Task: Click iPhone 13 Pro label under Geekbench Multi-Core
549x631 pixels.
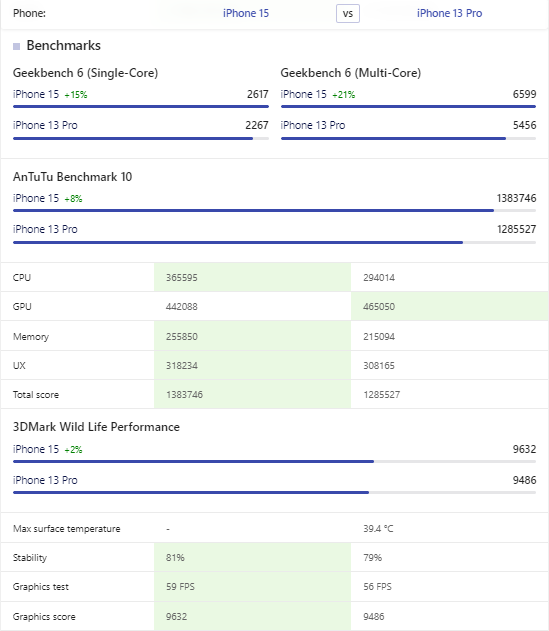Action: (x=313, y=125)
